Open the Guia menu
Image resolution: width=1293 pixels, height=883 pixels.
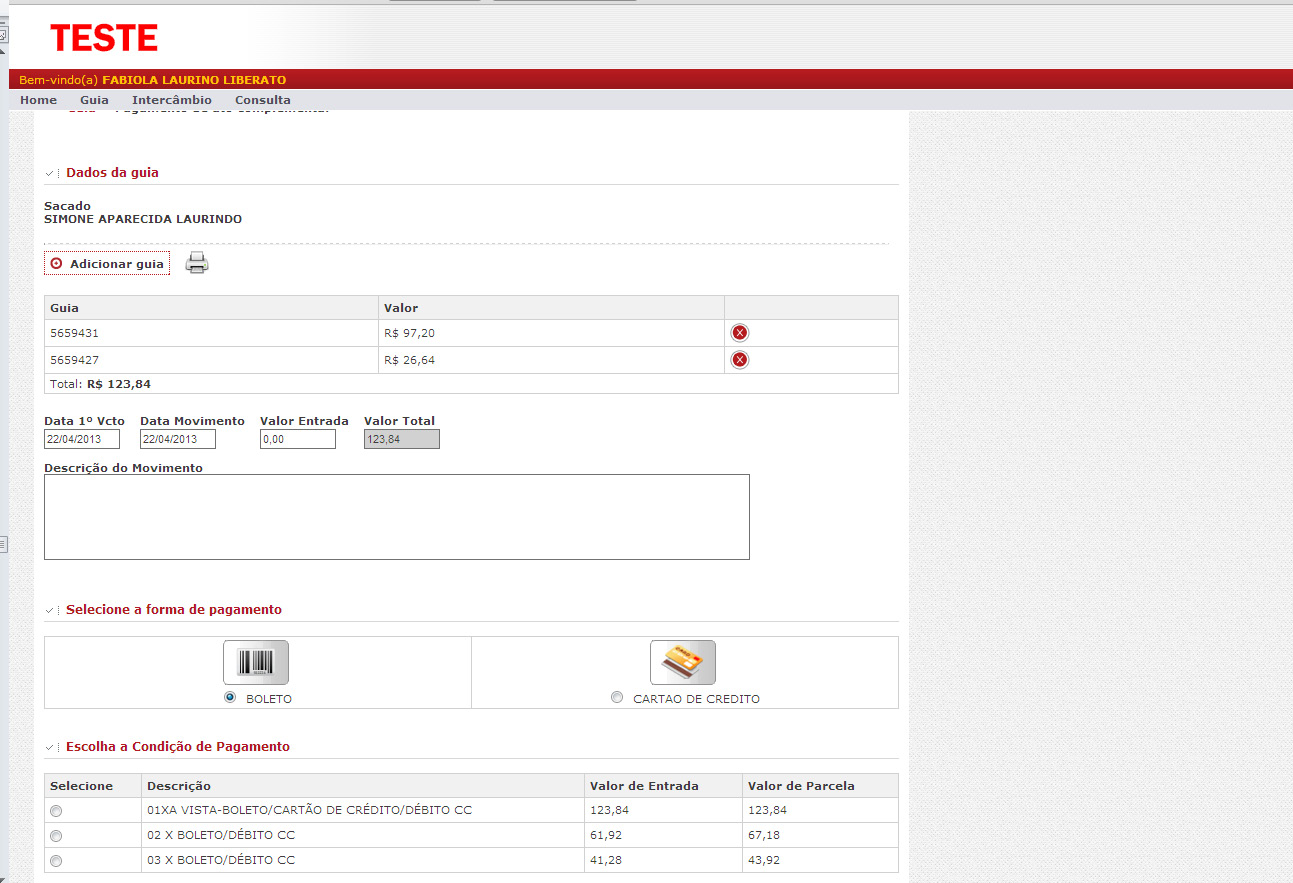[x=94, y=100]
